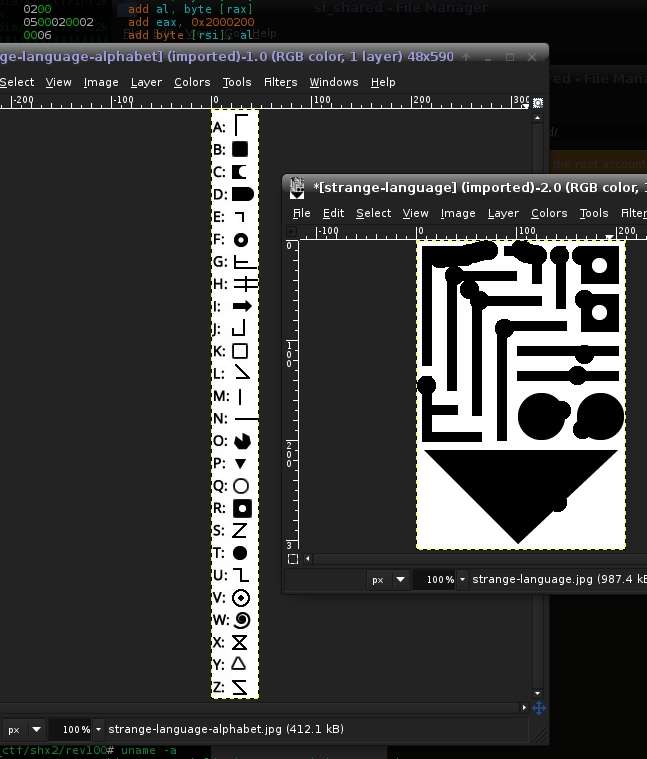Open the image menu arrow at ruler corner
The image size is (647, 759).
[292, 231]
